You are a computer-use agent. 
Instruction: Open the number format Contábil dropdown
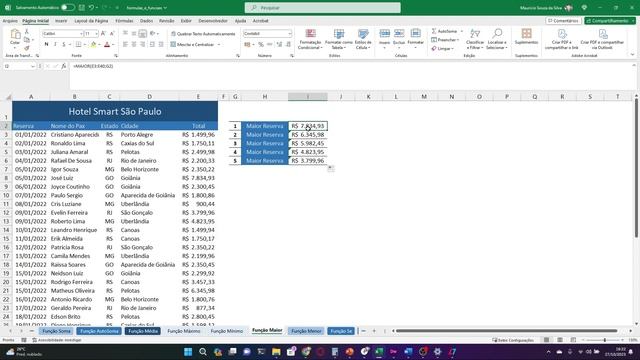[290, 33]
